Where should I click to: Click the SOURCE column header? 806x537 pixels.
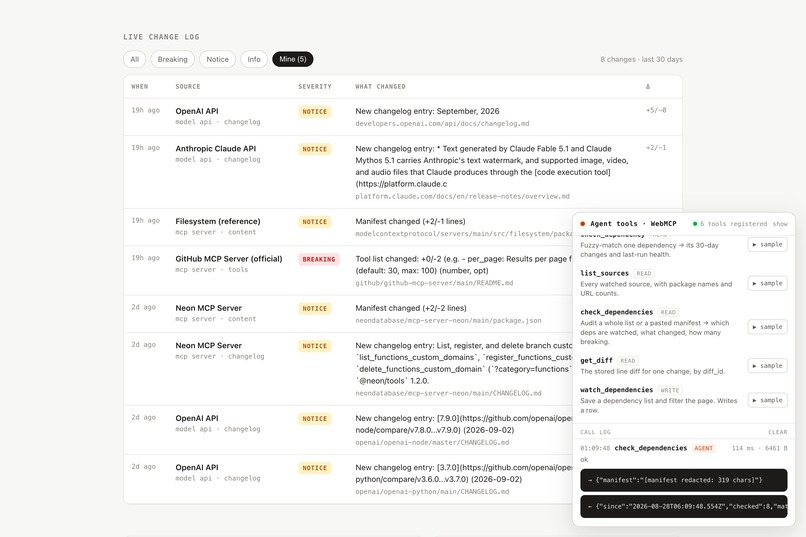click(188, 86)
